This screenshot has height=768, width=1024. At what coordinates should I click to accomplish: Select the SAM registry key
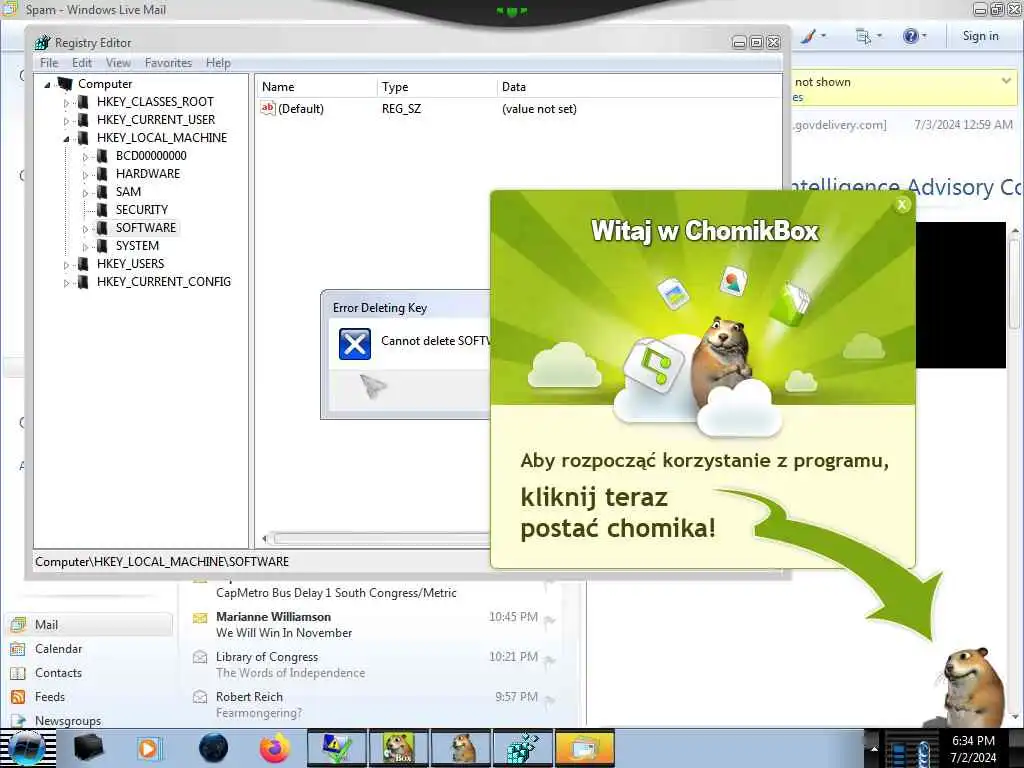[129, 191]
